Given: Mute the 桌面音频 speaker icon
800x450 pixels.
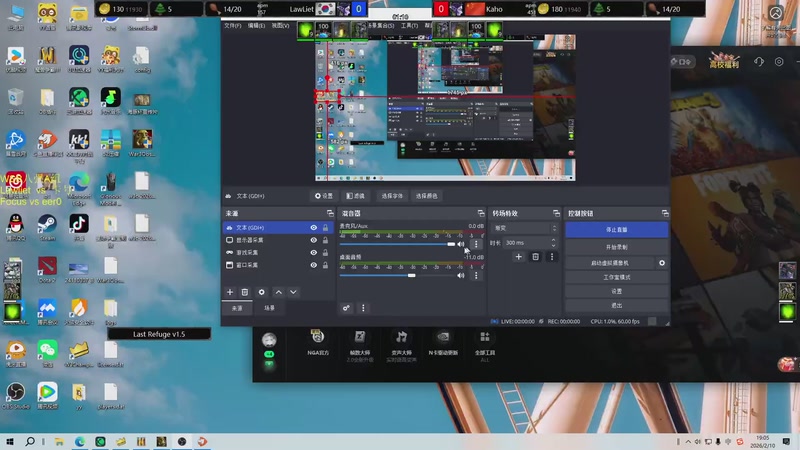Looking at the screenshot, I should coord(461,276).
